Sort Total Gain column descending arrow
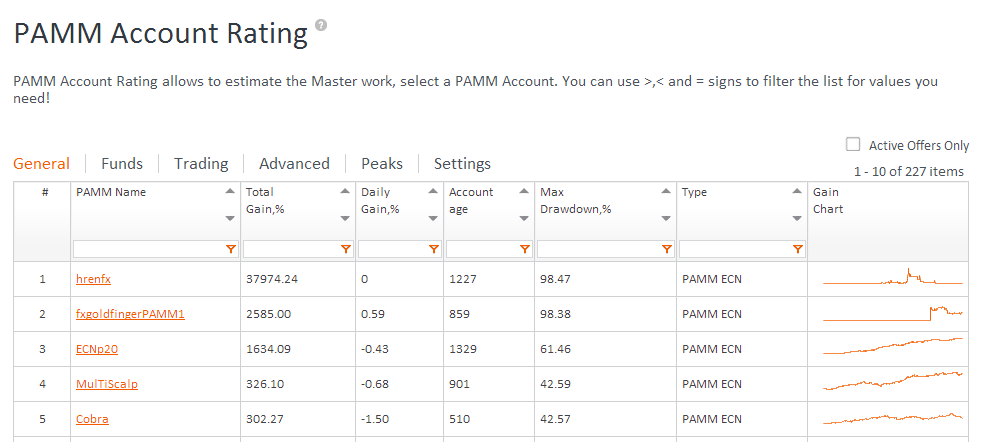 [346, 218]
